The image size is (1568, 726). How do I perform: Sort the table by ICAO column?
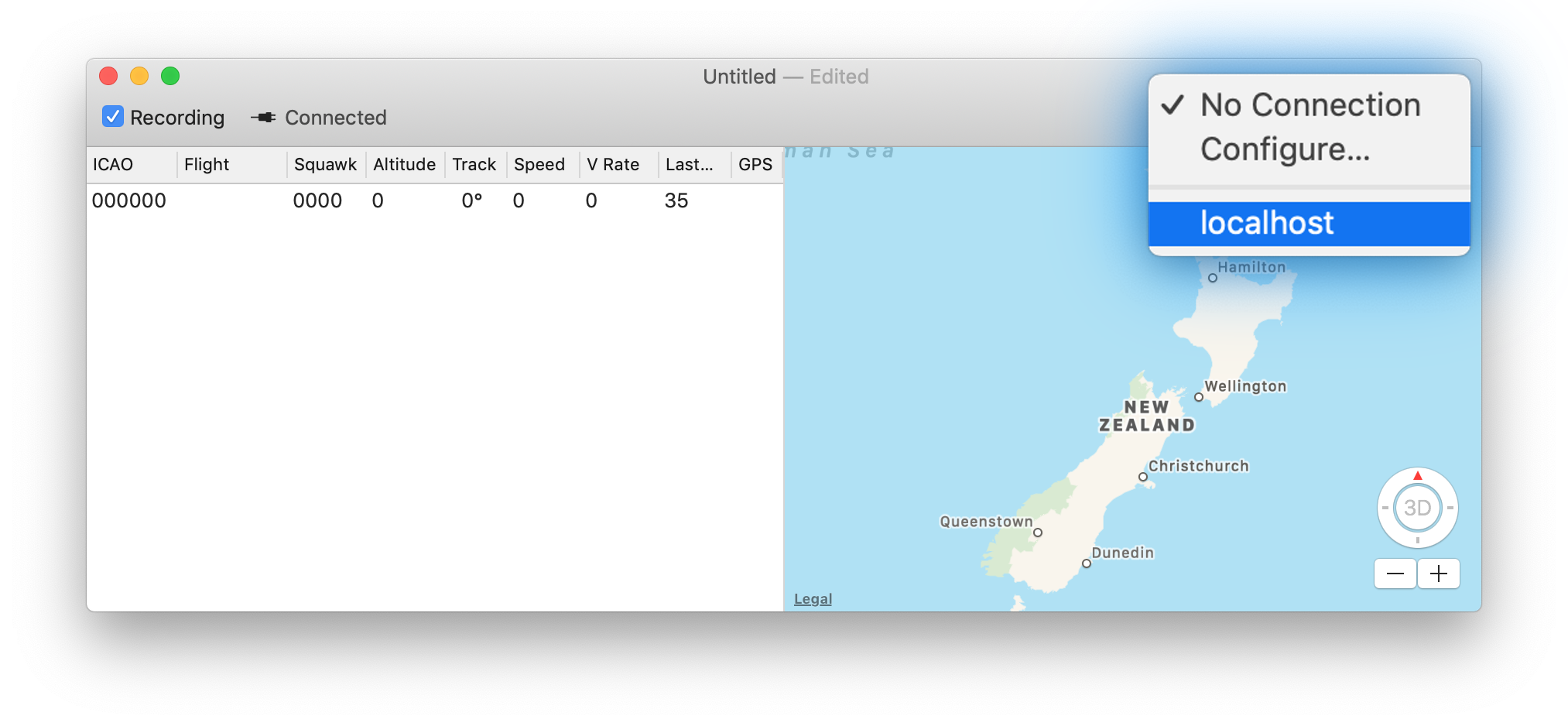click(132, 165)
